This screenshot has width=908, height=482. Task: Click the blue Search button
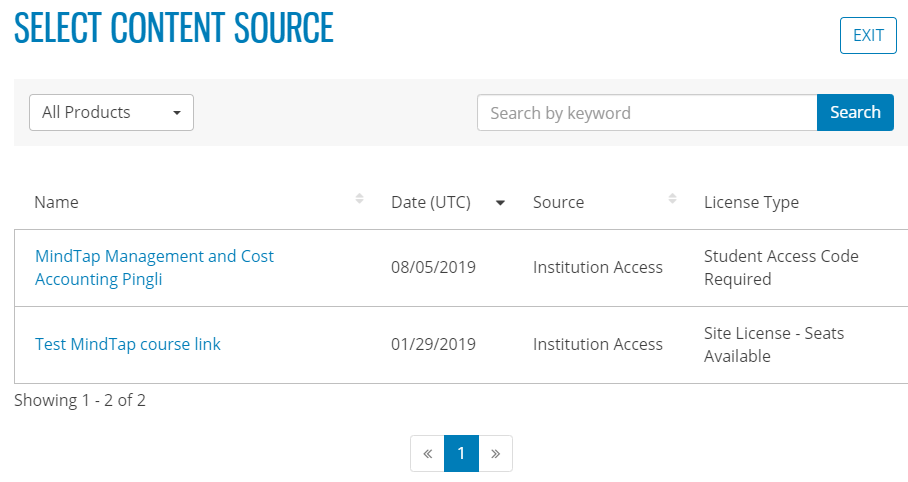855,112
